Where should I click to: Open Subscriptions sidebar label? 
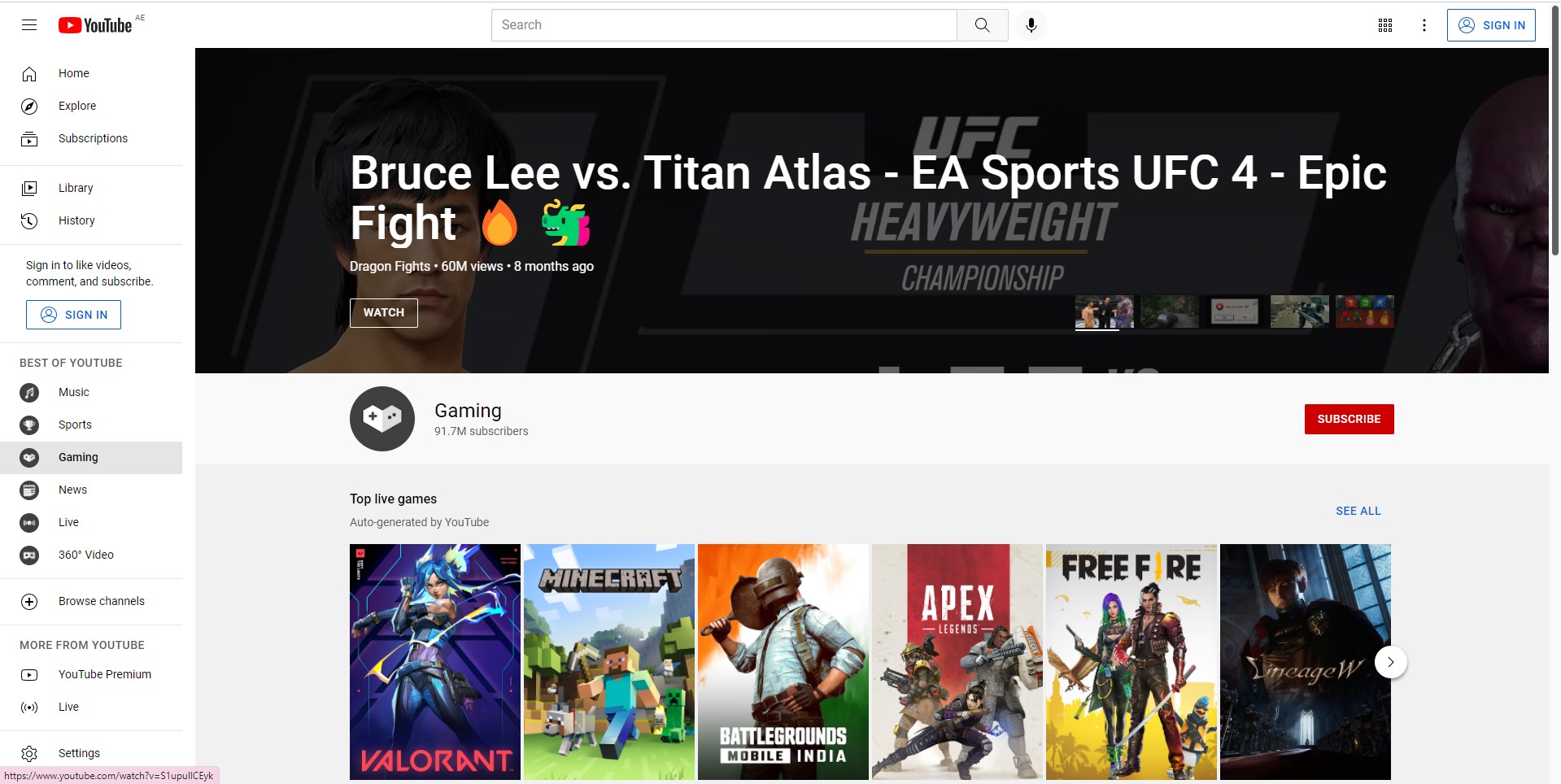[93, 138]
